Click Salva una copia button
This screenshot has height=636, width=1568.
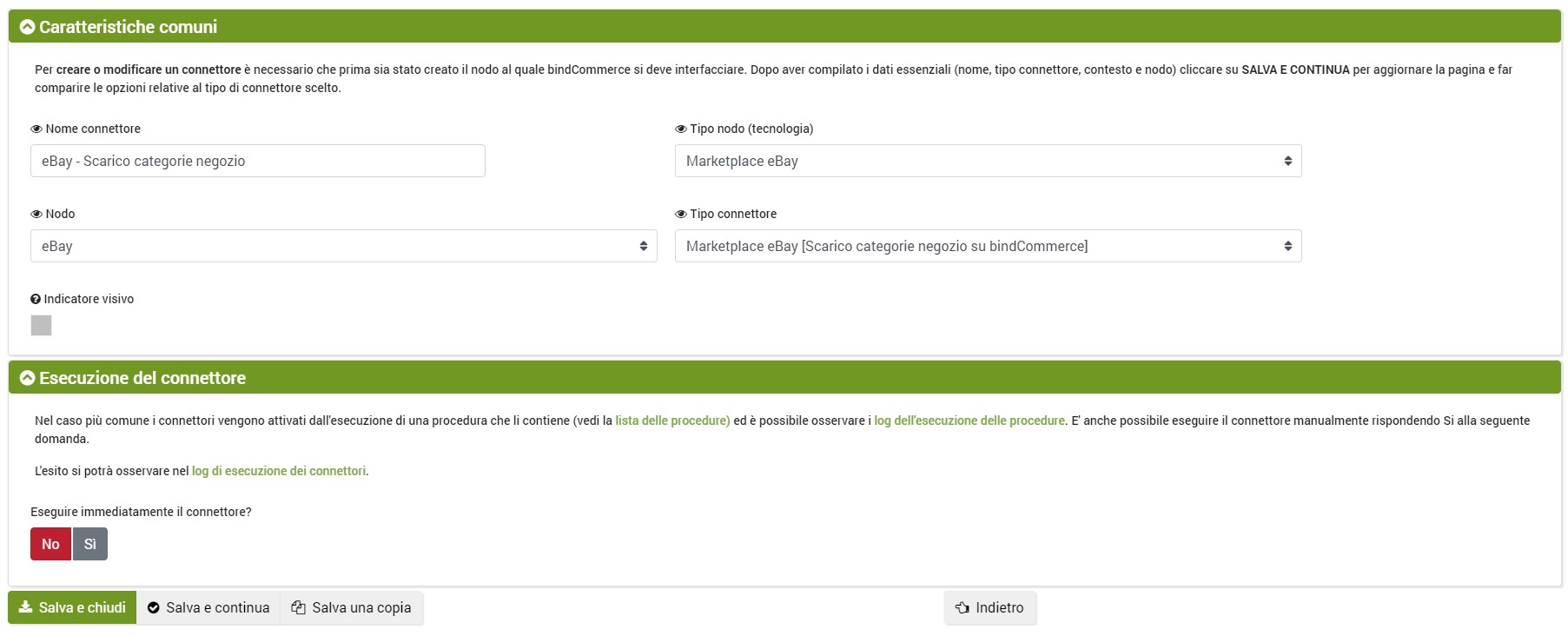352,608
